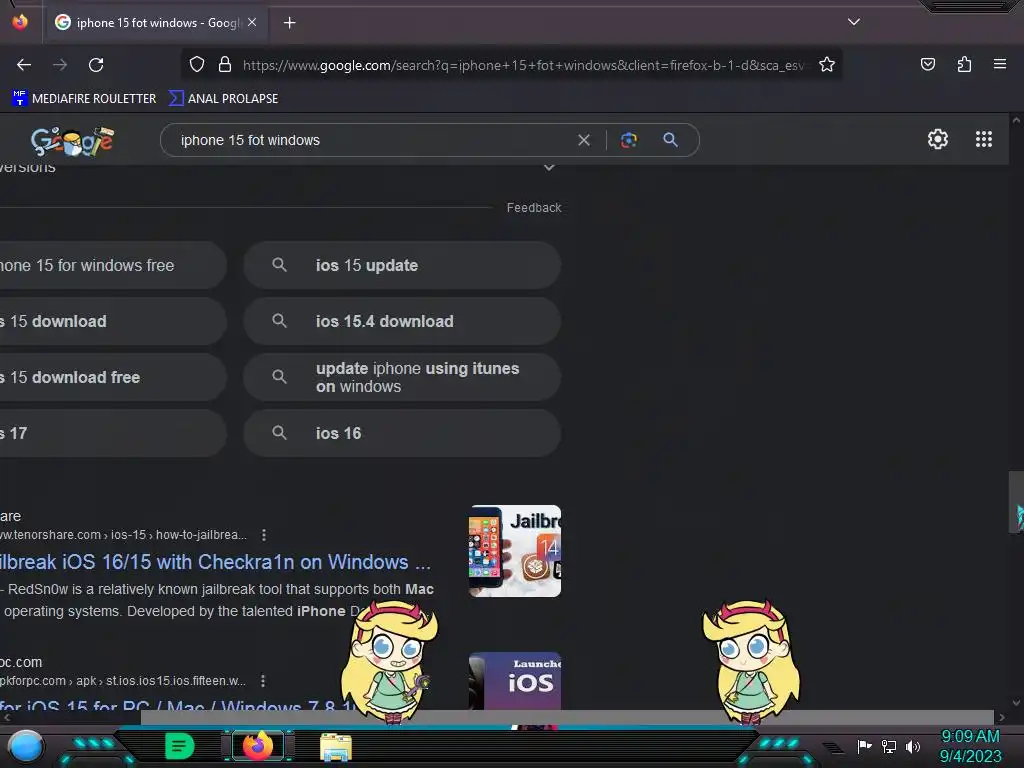Search related '15 for windows free'

click(x=113, y=265)
